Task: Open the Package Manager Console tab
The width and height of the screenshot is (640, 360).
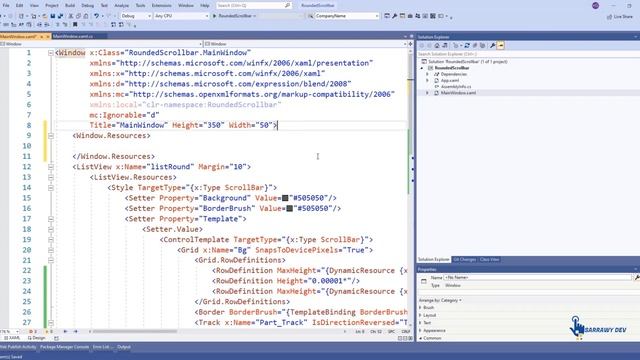Action: point(64,347)
